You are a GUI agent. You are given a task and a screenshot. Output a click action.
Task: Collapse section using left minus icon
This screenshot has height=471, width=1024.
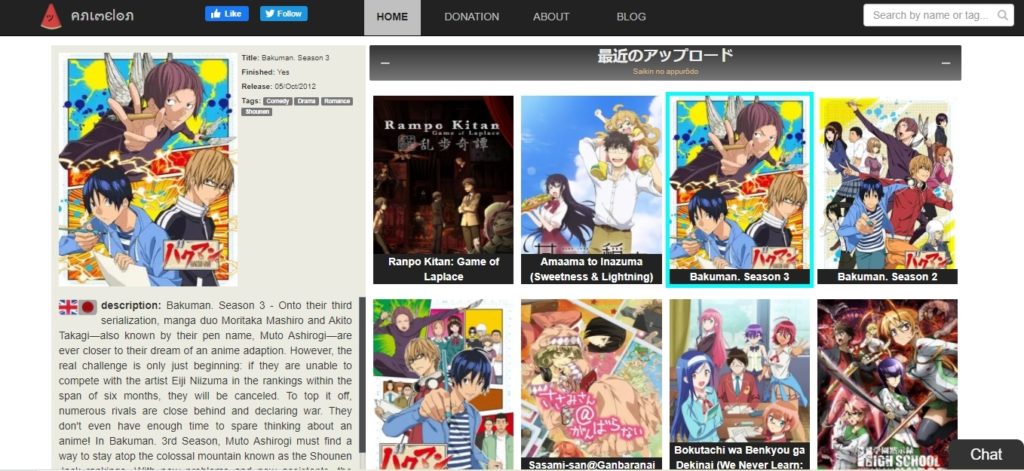click(x=385, y=63)
